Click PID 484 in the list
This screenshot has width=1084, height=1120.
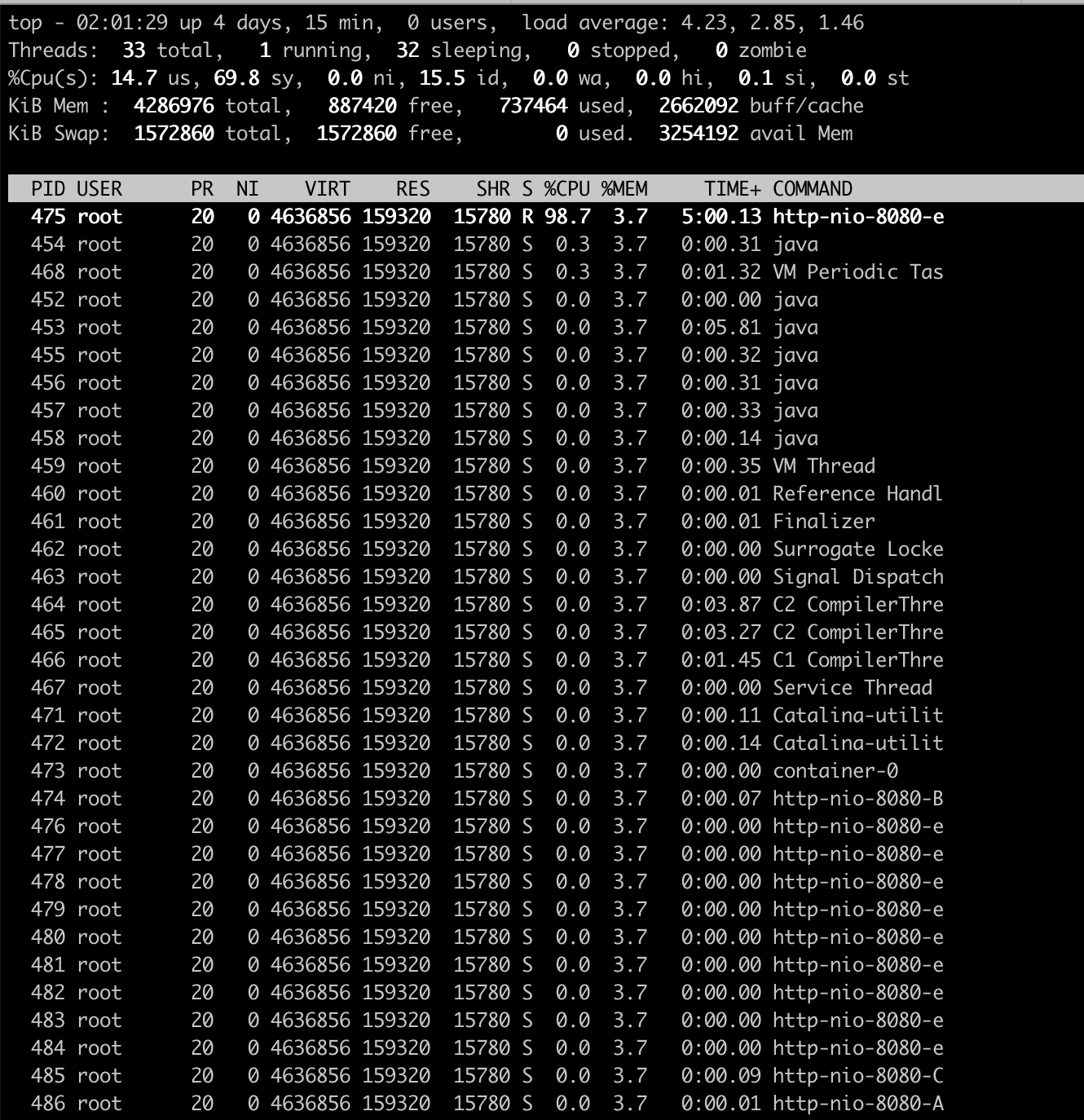coord(48,1048)
